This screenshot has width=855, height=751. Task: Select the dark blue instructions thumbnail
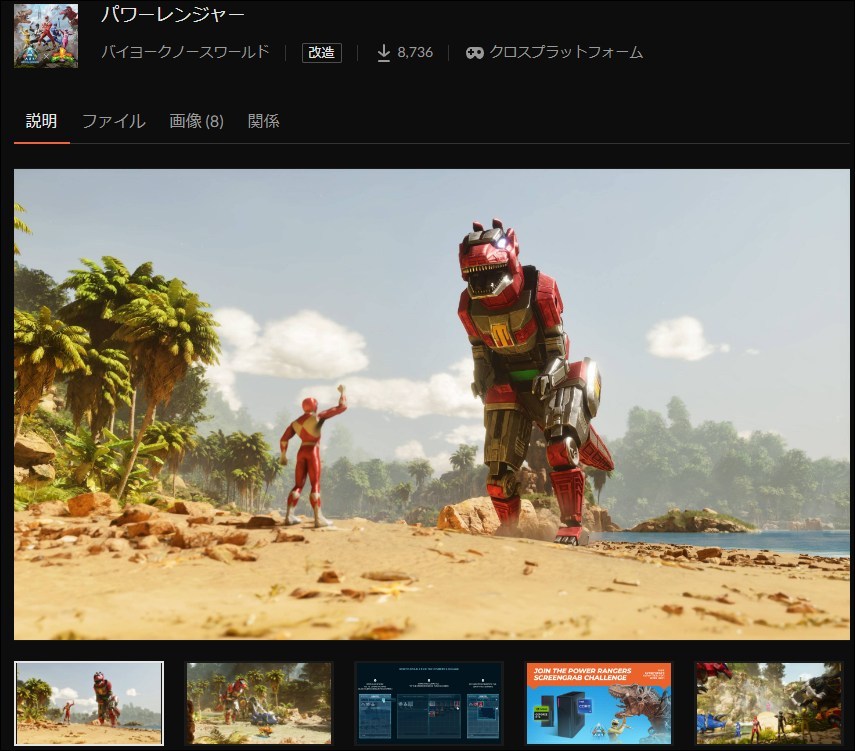click(x=429, y=703)
